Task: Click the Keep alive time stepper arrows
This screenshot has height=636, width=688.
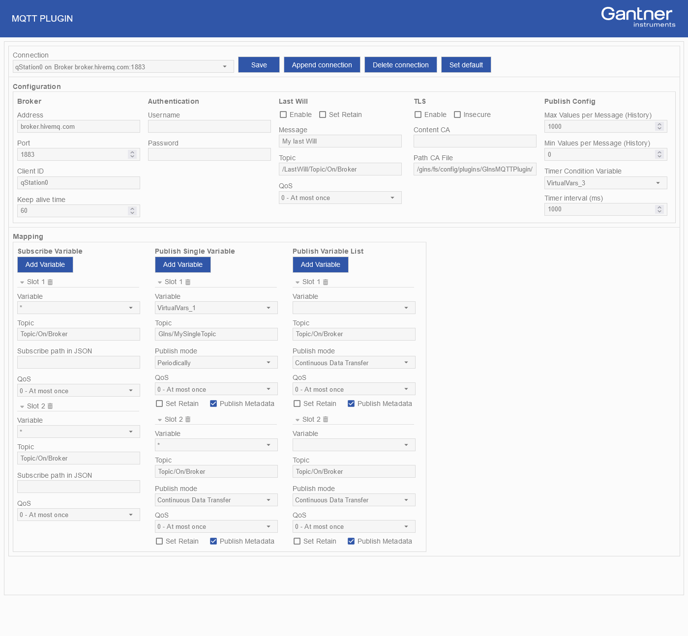Action: coord(132,211)
